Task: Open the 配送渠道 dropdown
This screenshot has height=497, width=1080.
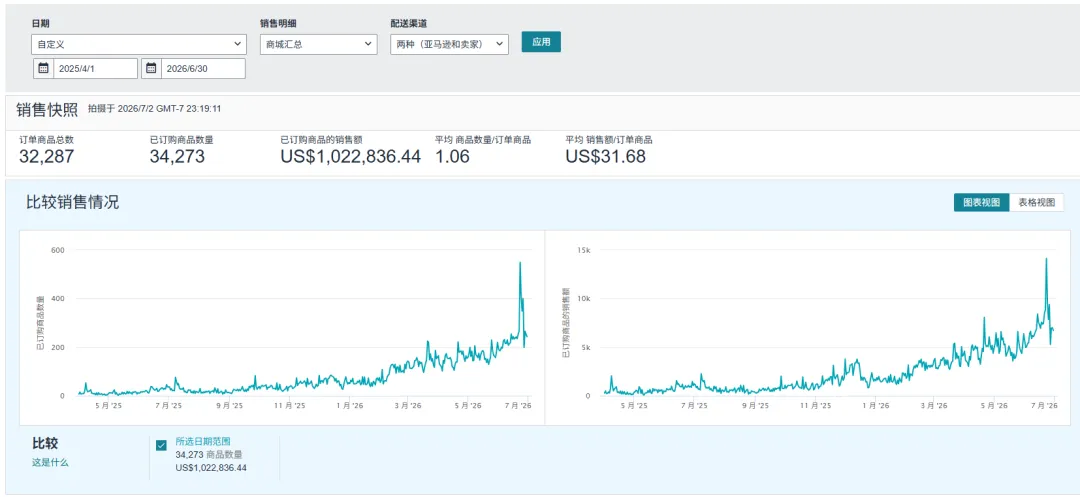Action: pos(449,45)
